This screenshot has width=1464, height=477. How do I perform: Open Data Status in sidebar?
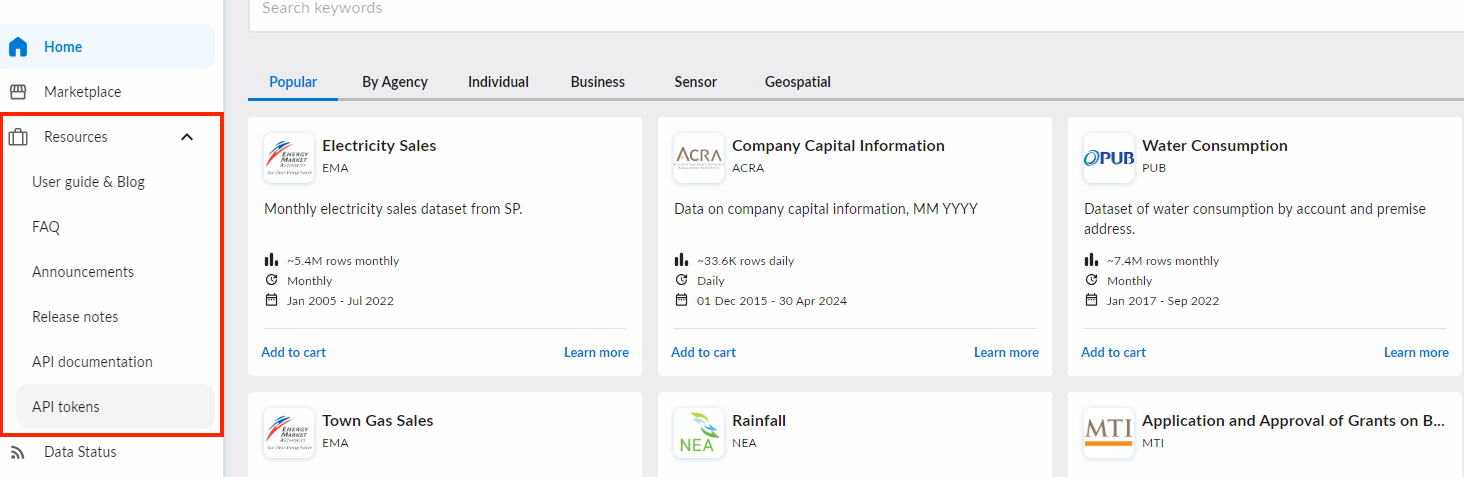coord(108,452)
